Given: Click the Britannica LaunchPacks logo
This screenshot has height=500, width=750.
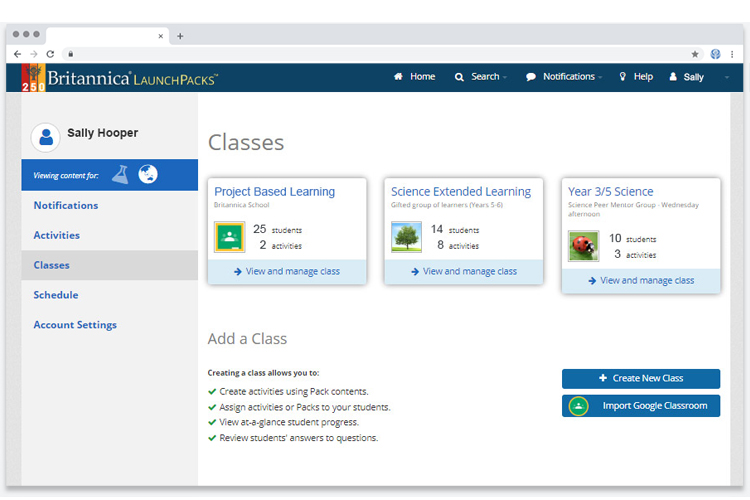Looking at the screenshot, I should pyautogui.click(x=120, y=78).
